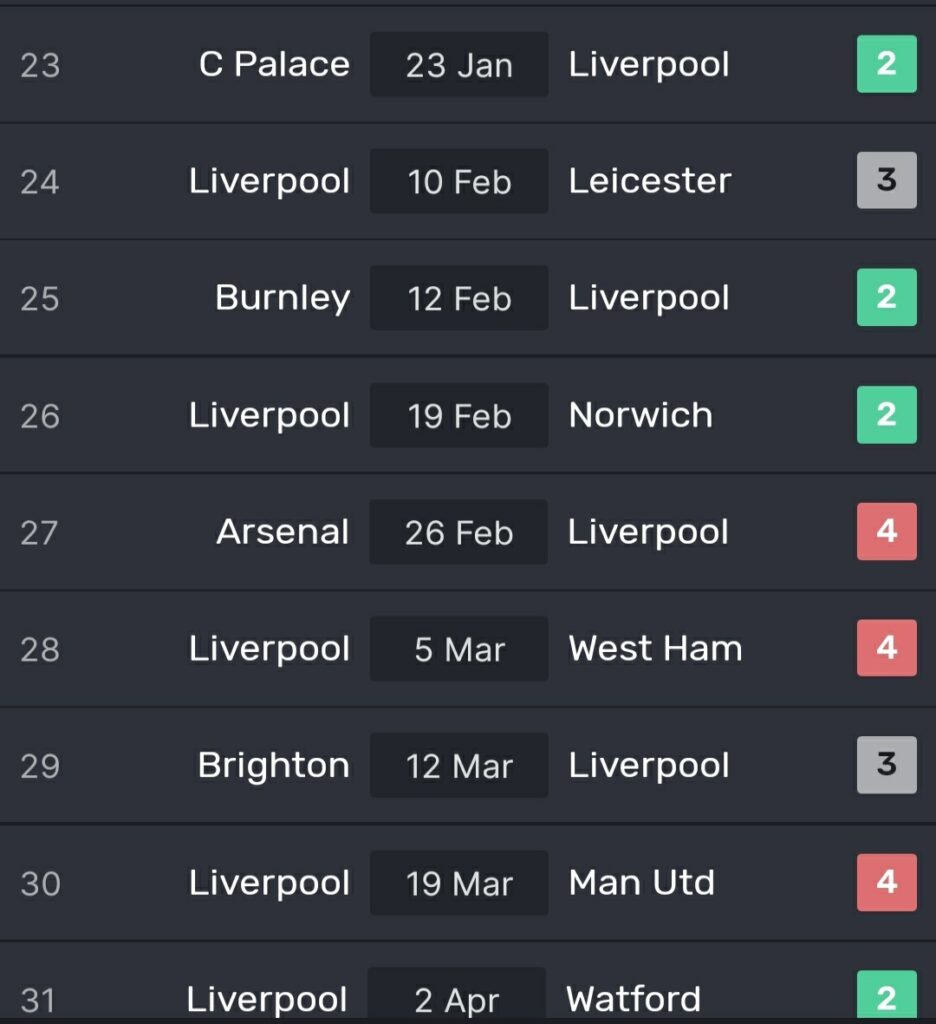Tap the 5 Mar date box
The width and height of the screenshot is (936, 1024).
[x=459, y=649]
